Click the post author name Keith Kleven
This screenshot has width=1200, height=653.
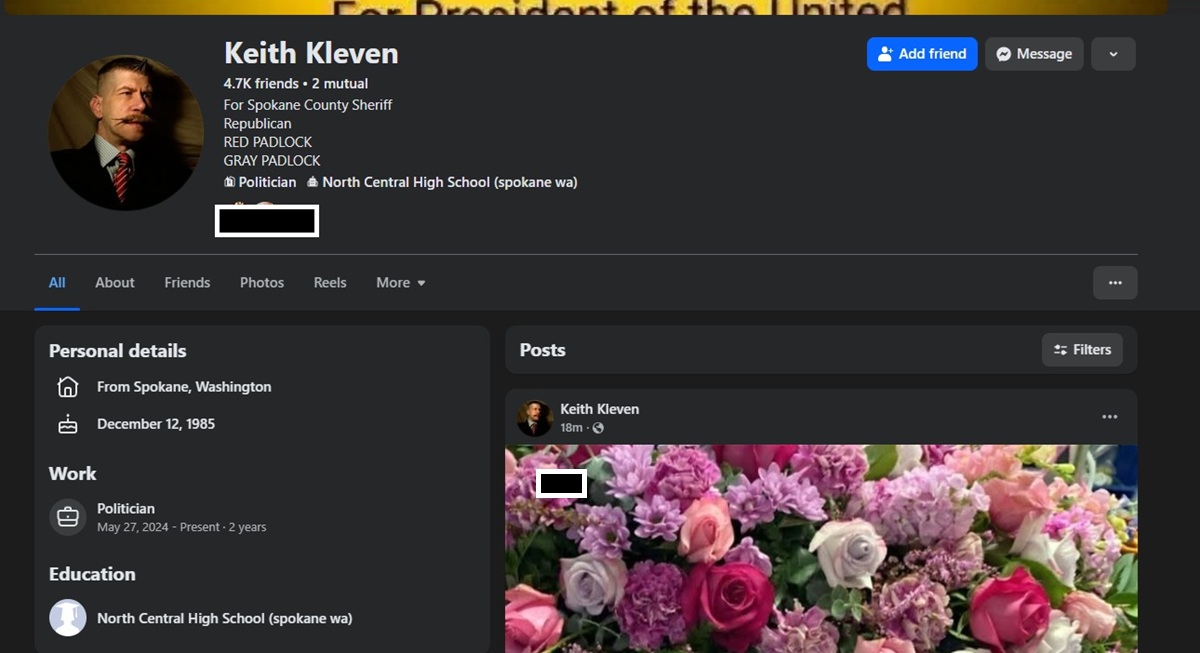point(599,409)
